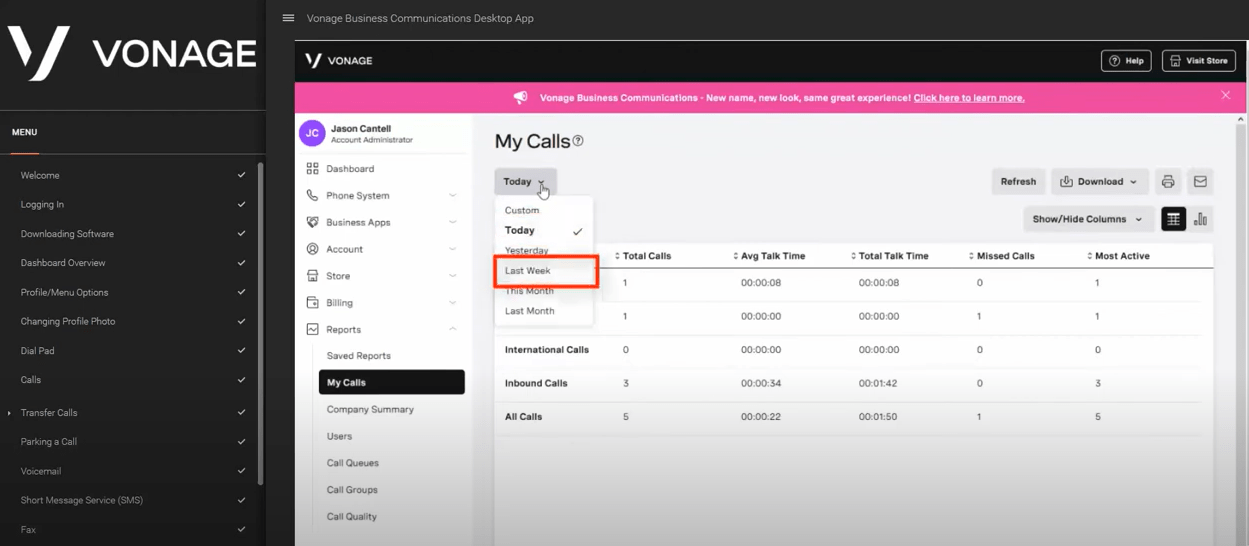Click the Billing icon

[312, 303]
